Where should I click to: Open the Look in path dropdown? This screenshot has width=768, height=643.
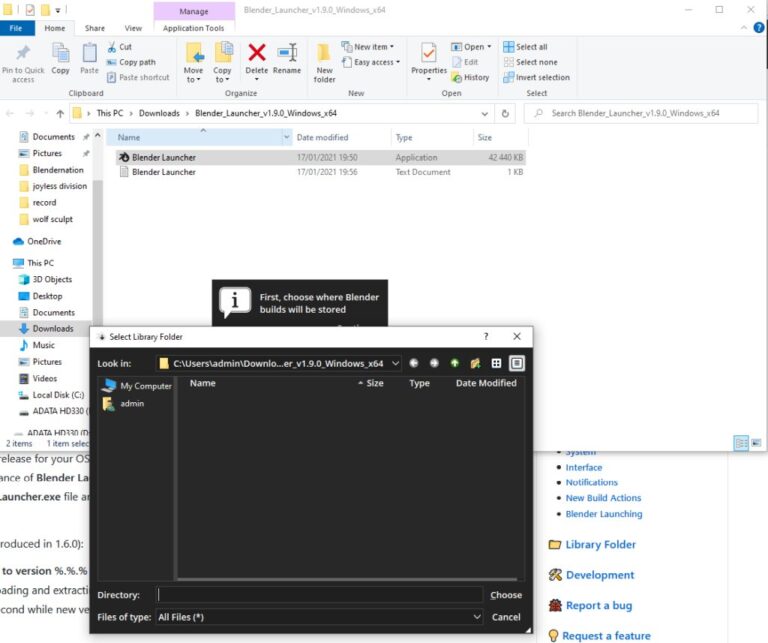pos(396,363)
